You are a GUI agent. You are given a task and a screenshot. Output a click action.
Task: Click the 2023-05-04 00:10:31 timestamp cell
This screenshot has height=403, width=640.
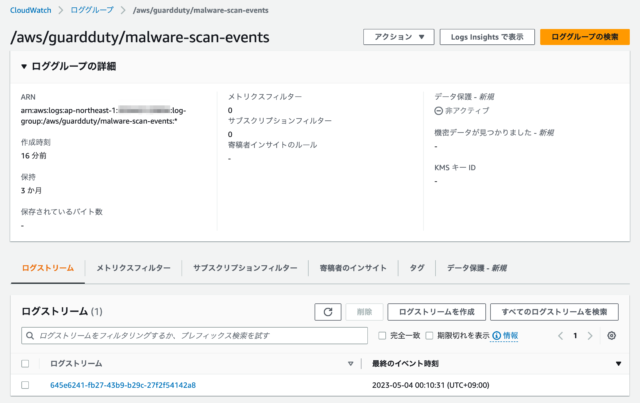[x=431, y=385]
